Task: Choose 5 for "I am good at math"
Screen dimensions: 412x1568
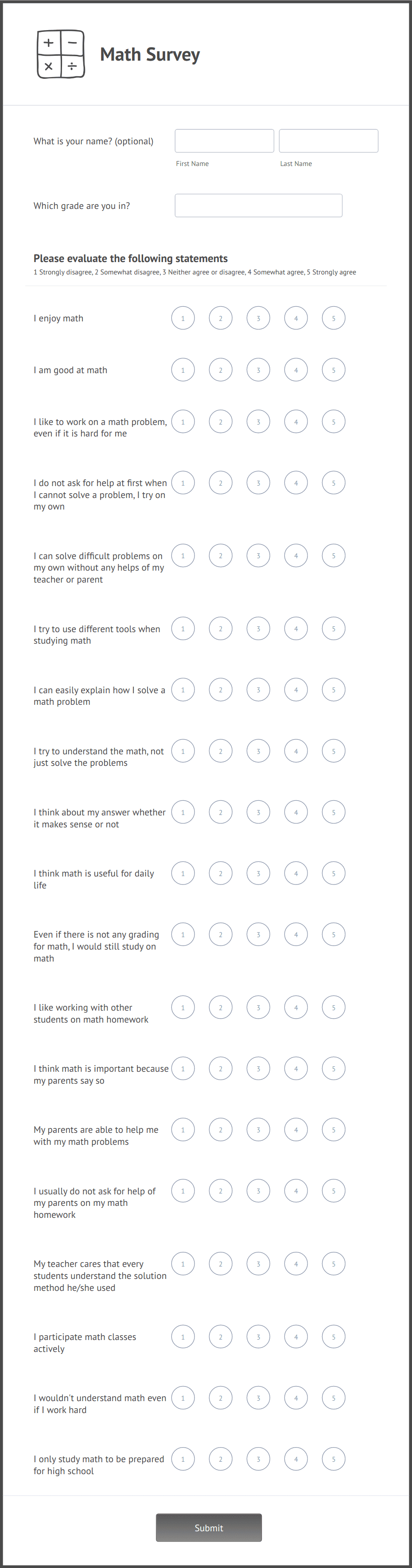Action: pyautogui.click(x=334, y=370)
